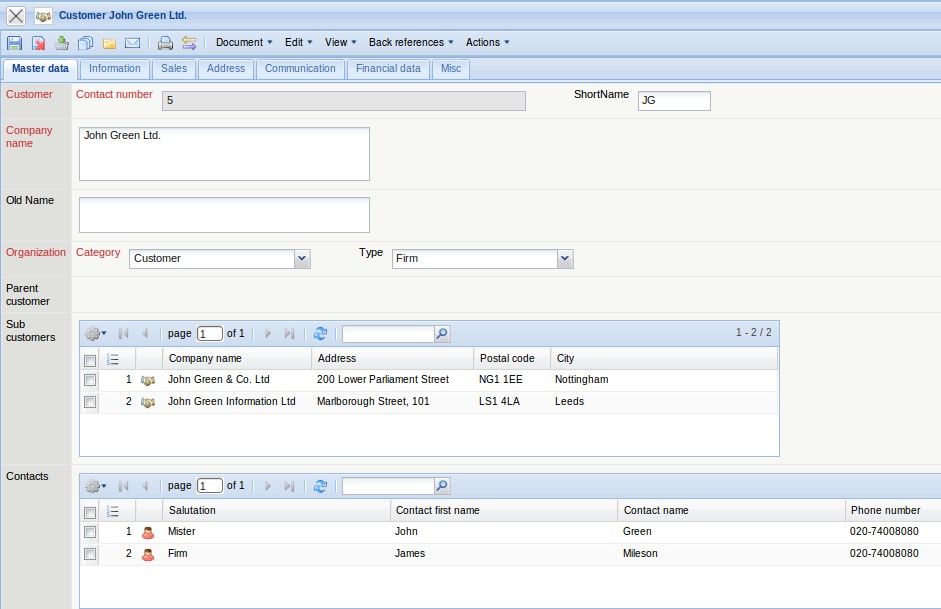Sort by Postal code column header
941x609 pixels.
click(x=511, y=358)
